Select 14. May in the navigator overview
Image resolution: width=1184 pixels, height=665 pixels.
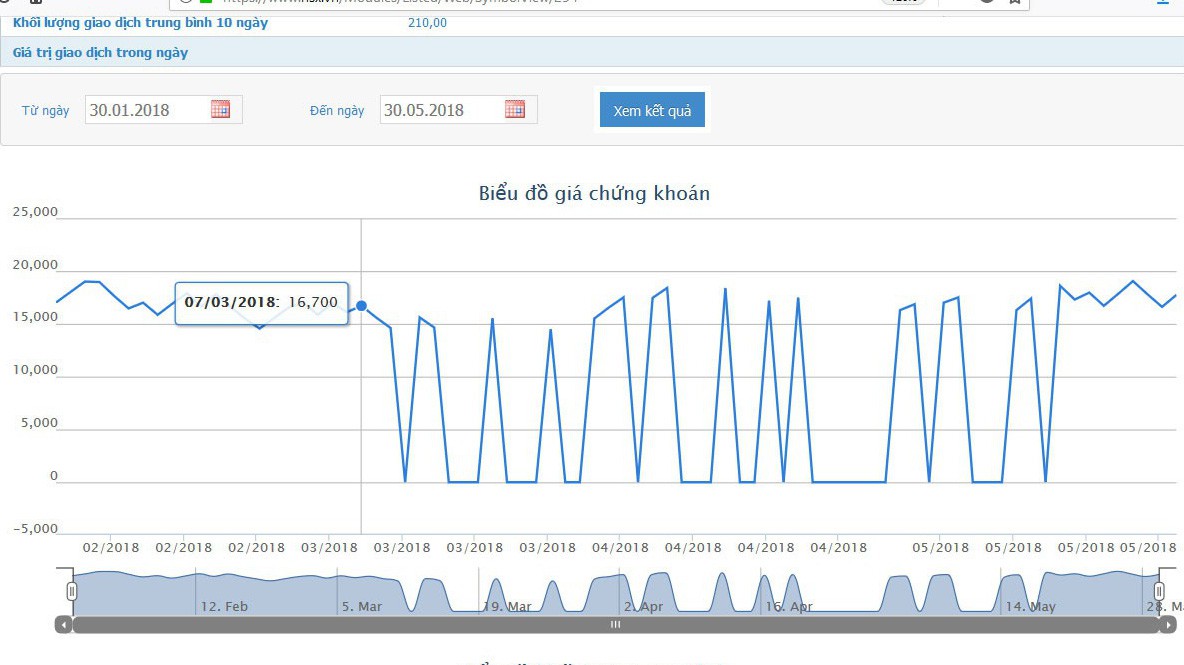click(1030, 606)
